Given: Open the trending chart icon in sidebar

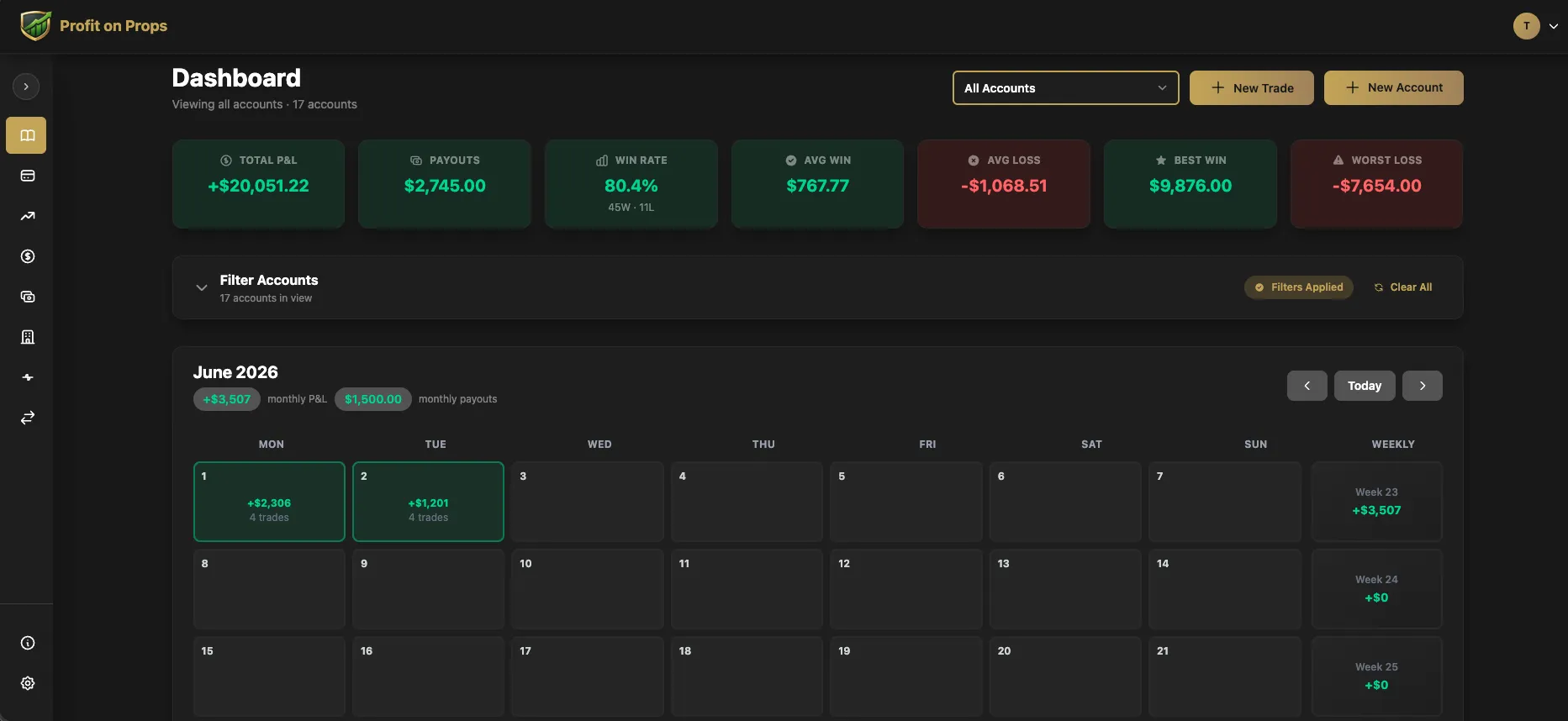Looking at the screenshot, I should tap(28, 216).
